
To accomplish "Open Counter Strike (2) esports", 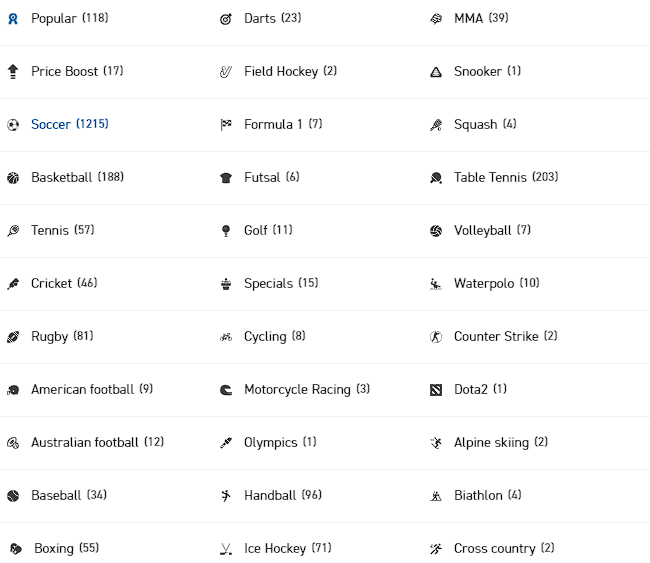I will 505,336.
